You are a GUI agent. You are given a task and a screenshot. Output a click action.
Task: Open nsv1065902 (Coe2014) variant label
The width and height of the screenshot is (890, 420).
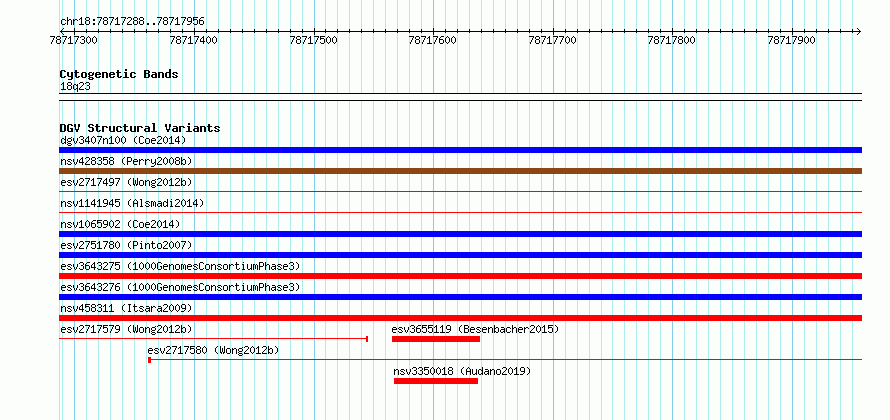click(x=120, y=224)
